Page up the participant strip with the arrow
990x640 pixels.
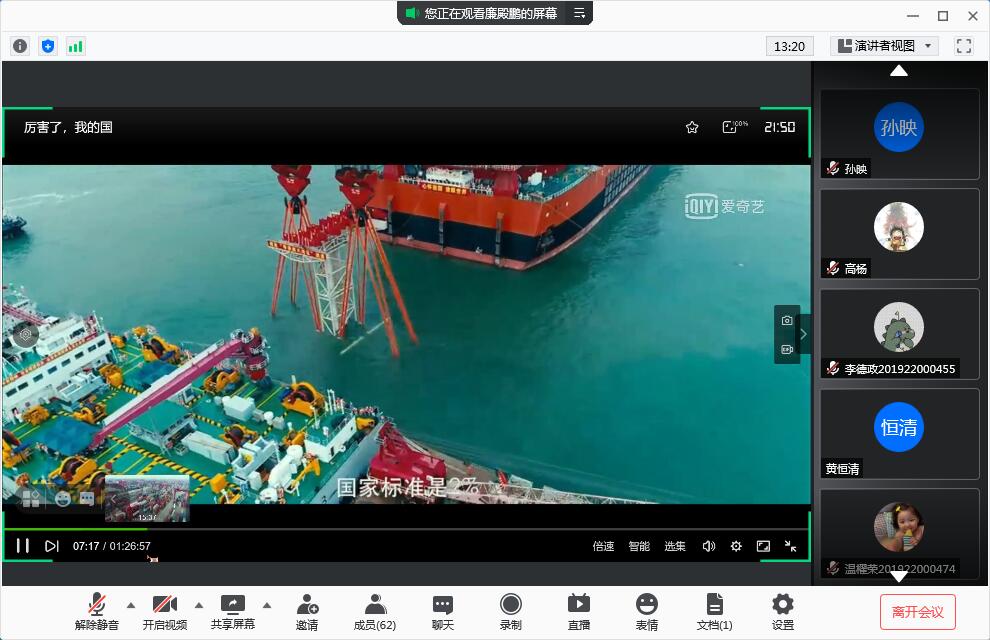[x=898, y=71]
